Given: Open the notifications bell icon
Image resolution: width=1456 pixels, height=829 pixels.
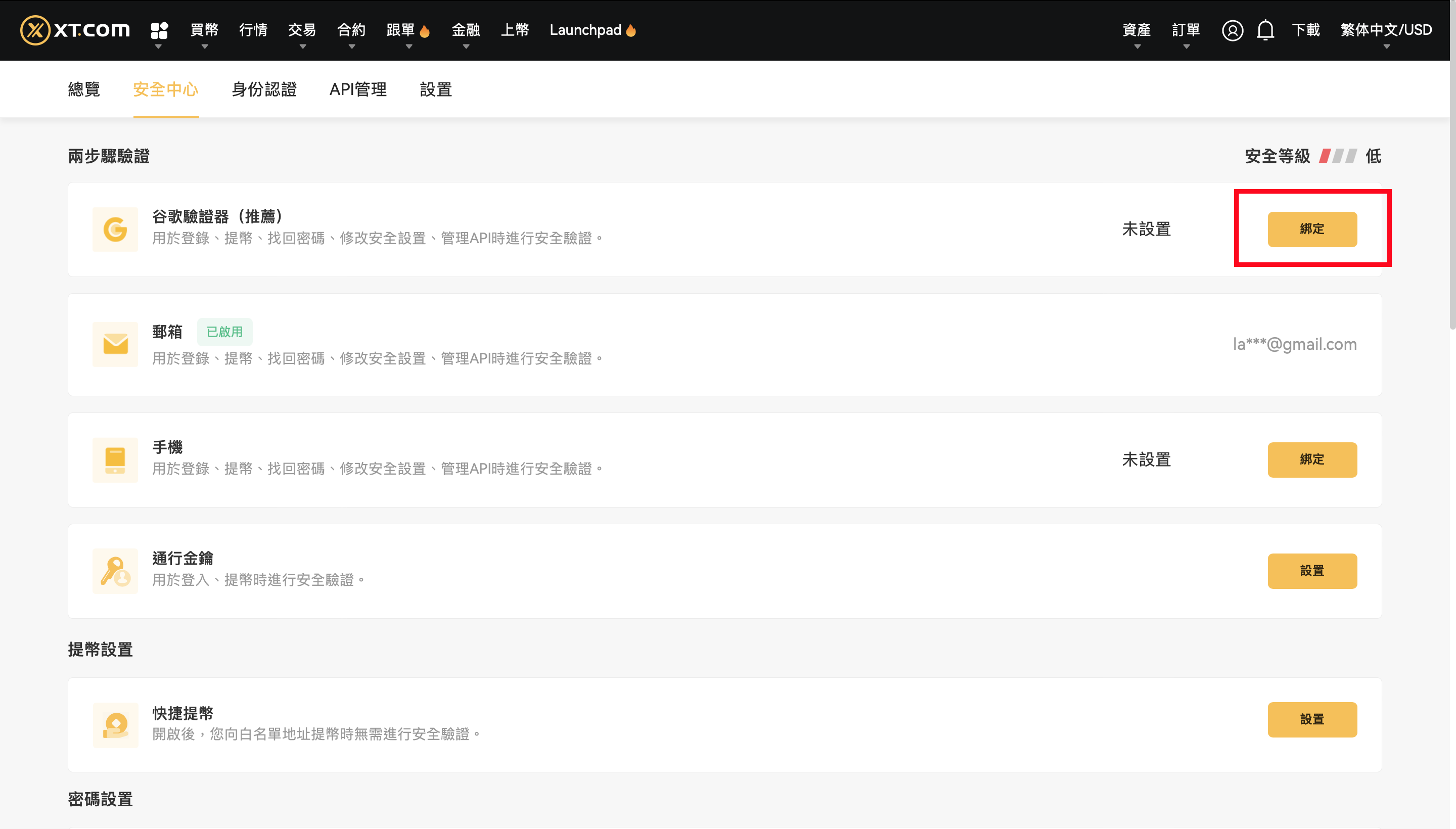Looking at the screenshot, I should coord(1265,30).
